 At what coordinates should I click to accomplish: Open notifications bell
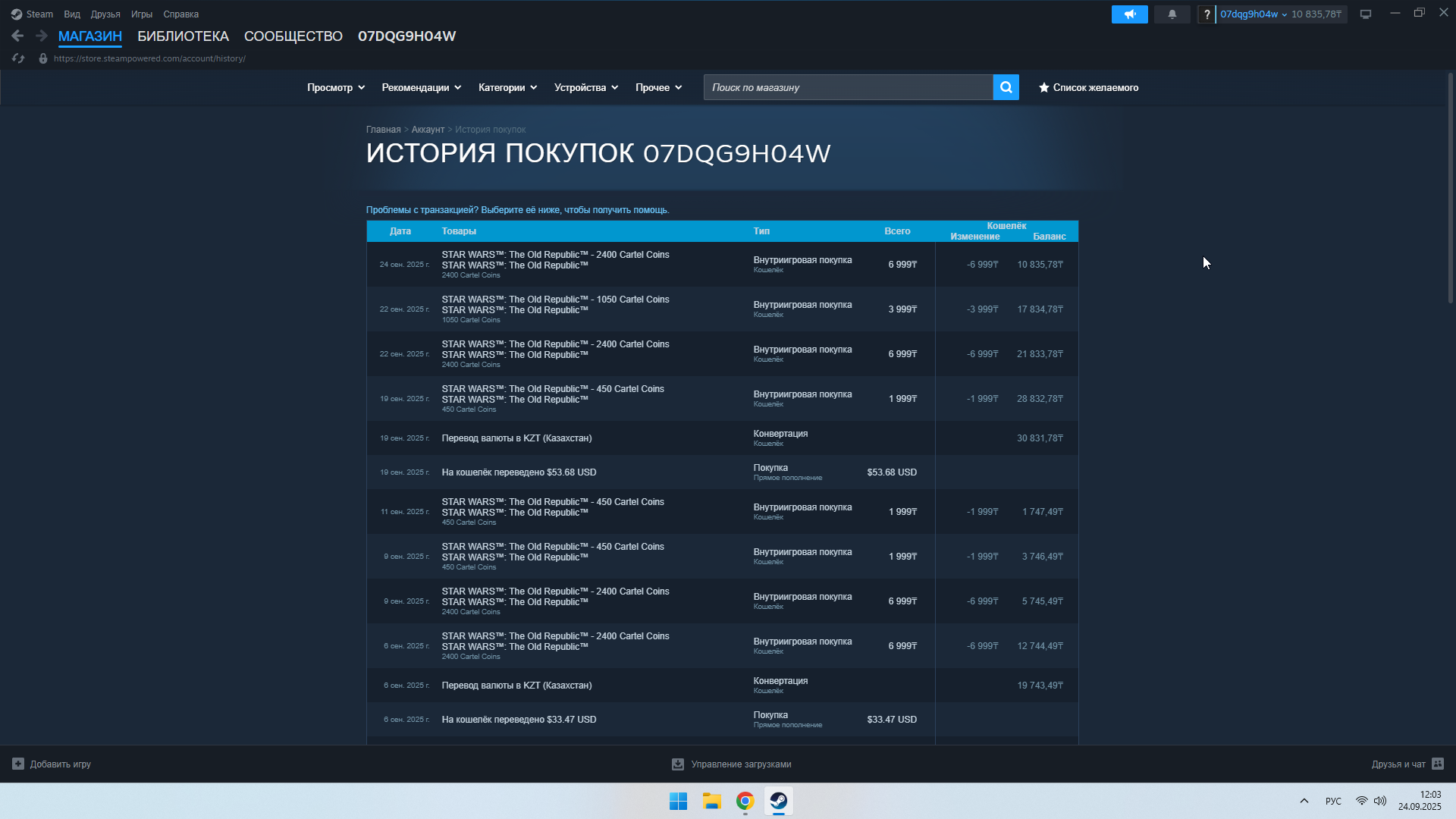point(1172,14)
